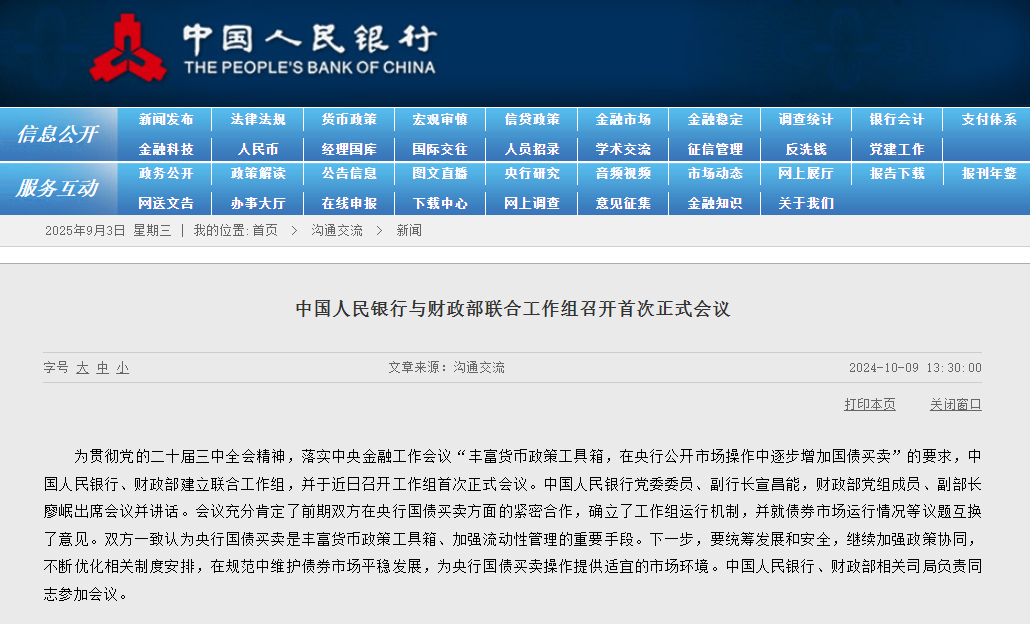Open 音频视频 under 服务互动
The width and height of the screenshot is (1030, 624).
[x=623, y=173]
